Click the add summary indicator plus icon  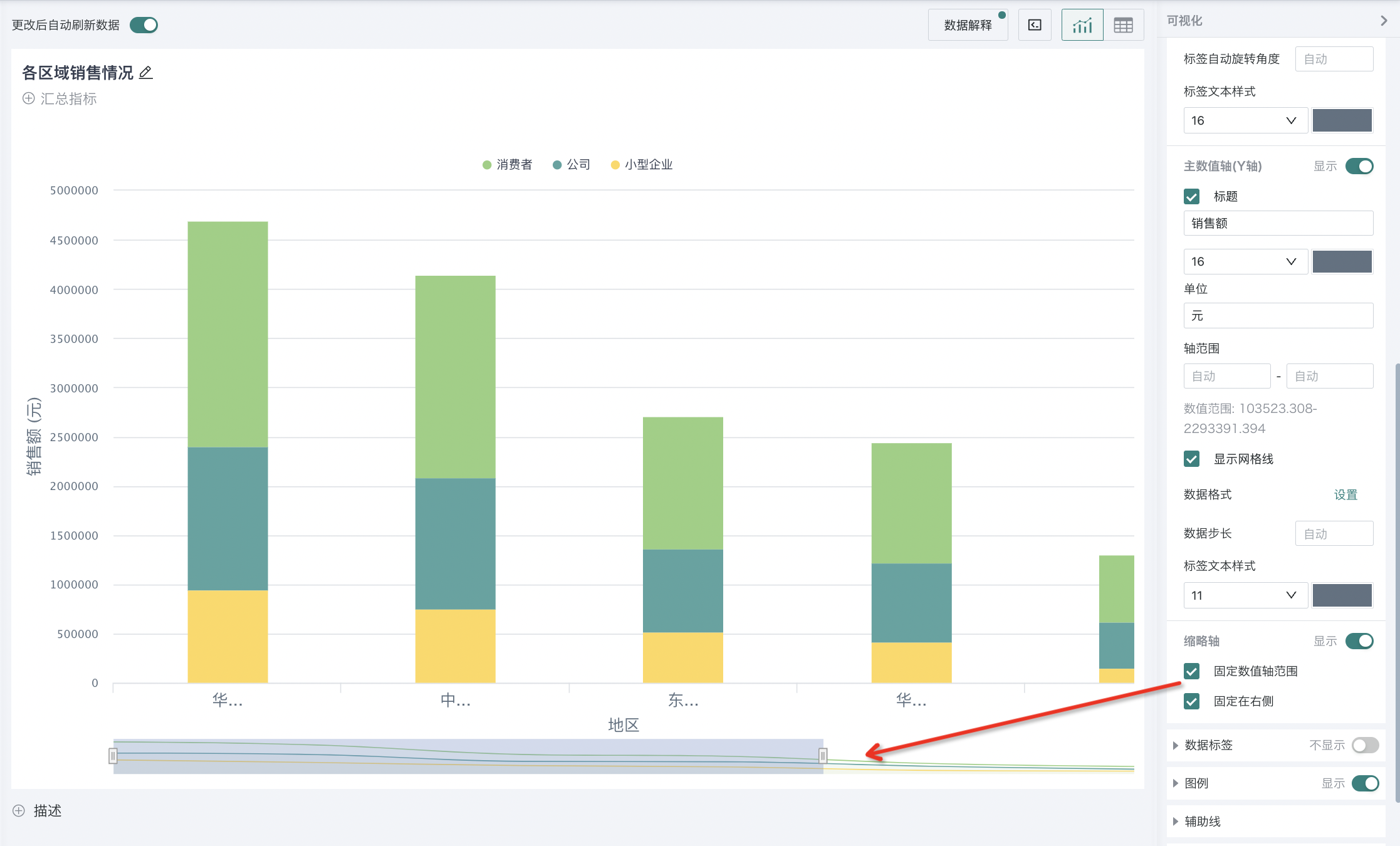pyautogui.click(x=28, y=98)
